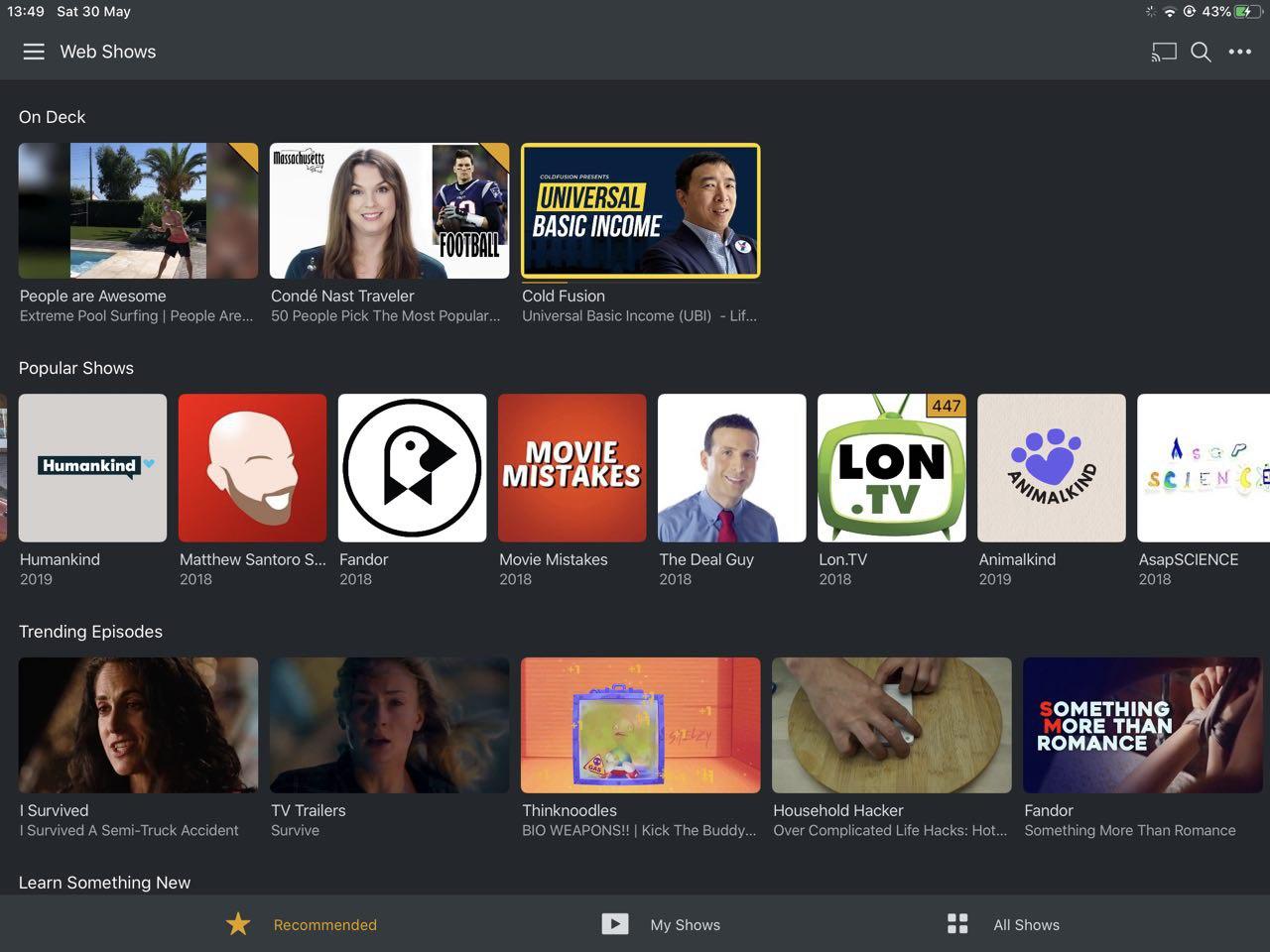The image size is (1270, 952).
Task: Tap 'Extreme Pool Surfing | People Are...' subtitle
Action: point(137,315)
